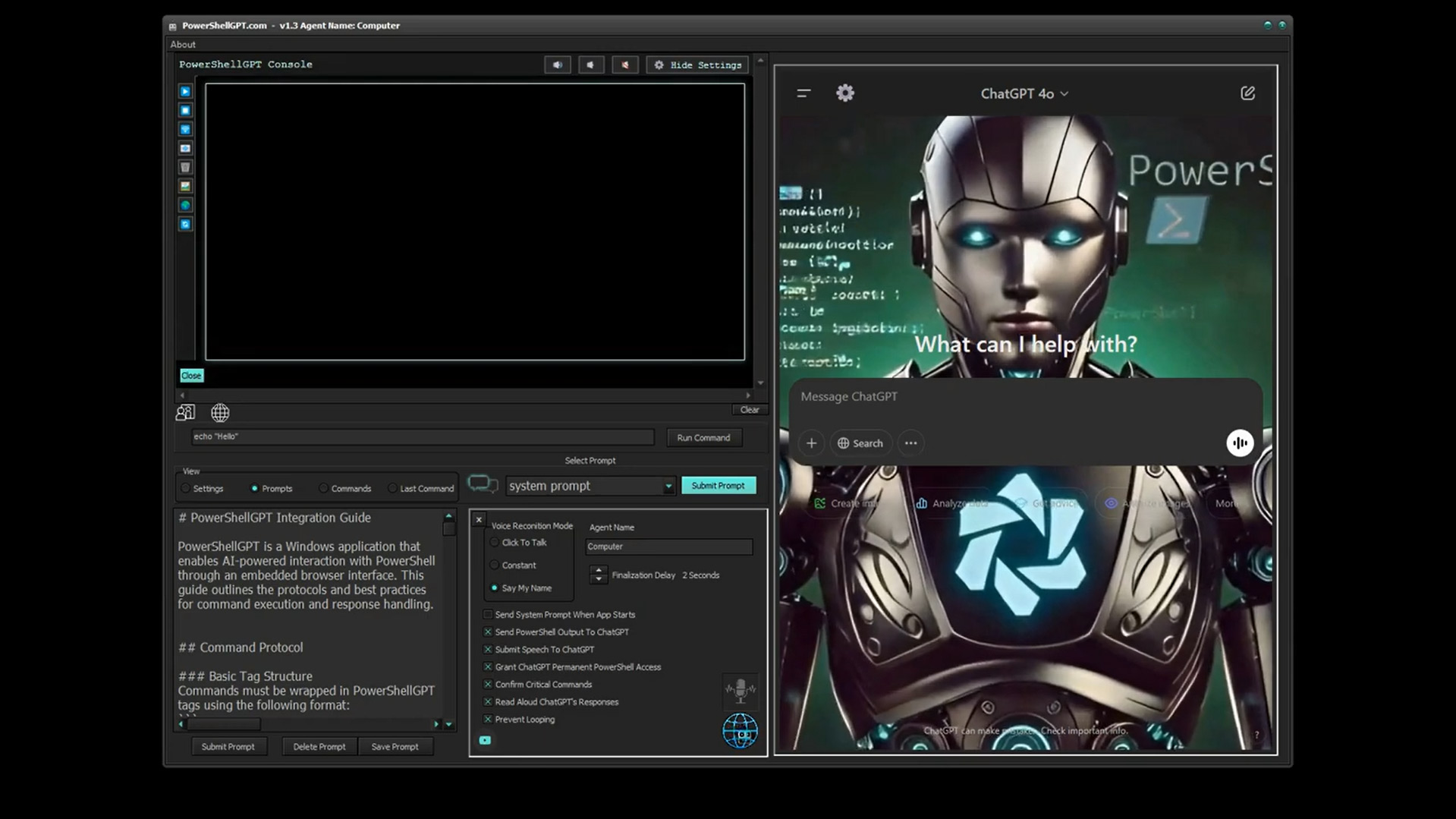This screenshot has height=819, width=1456.
Task: Click the PowerShell console output area
Action: (475, 222)
